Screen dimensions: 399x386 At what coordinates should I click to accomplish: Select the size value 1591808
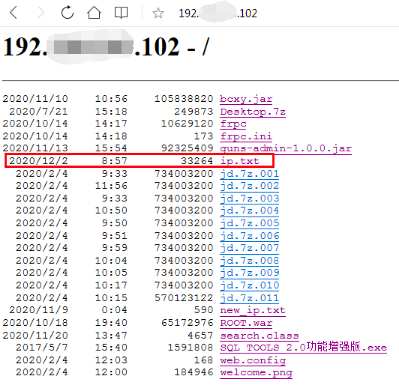coord(190,348)
